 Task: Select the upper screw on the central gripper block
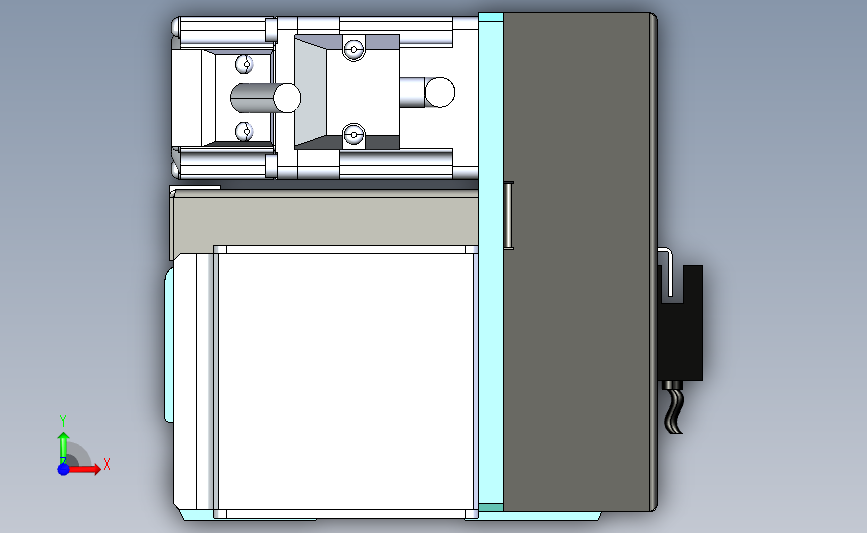click(354, 50)
